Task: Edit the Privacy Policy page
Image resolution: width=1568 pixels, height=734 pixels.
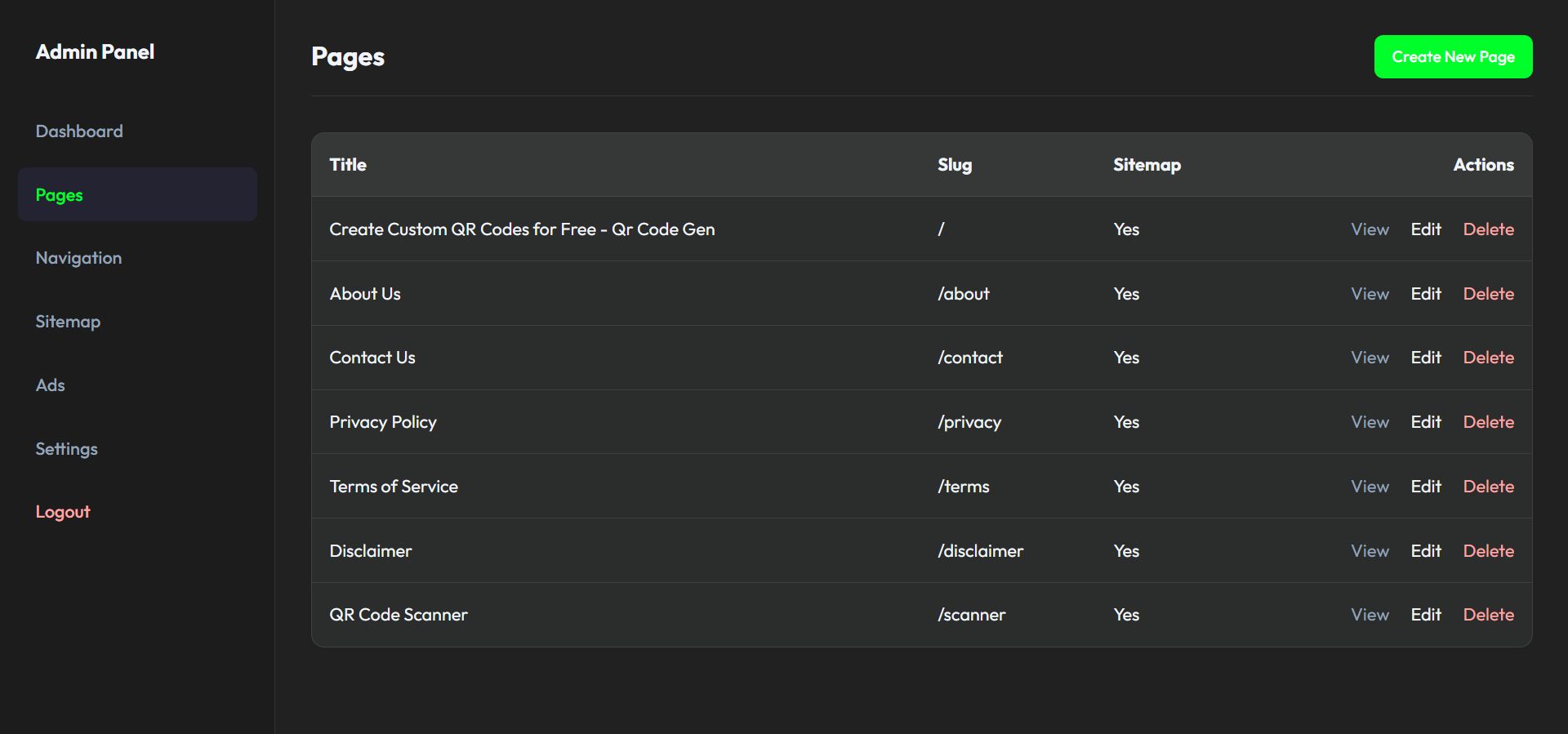Action: (1426, 422)
